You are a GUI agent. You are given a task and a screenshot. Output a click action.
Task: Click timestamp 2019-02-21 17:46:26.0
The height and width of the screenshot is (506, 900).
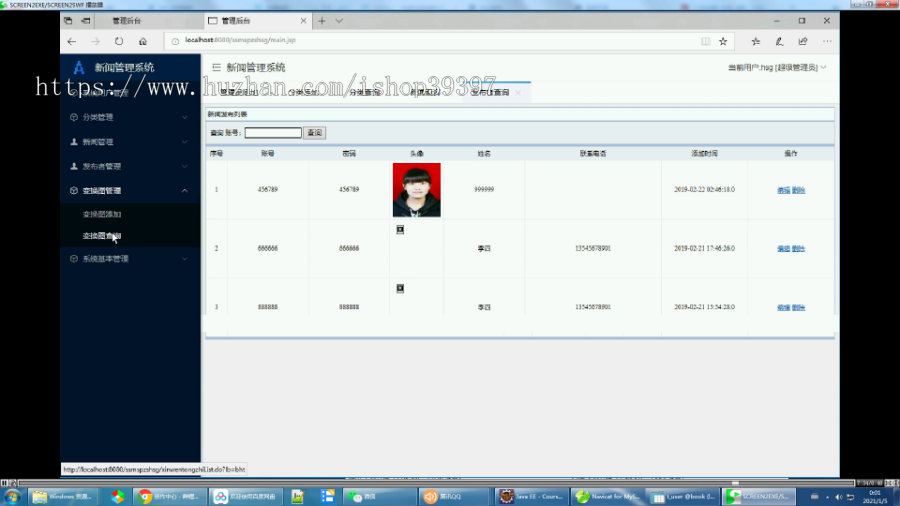pyautogui.click(x=704, y=248)
